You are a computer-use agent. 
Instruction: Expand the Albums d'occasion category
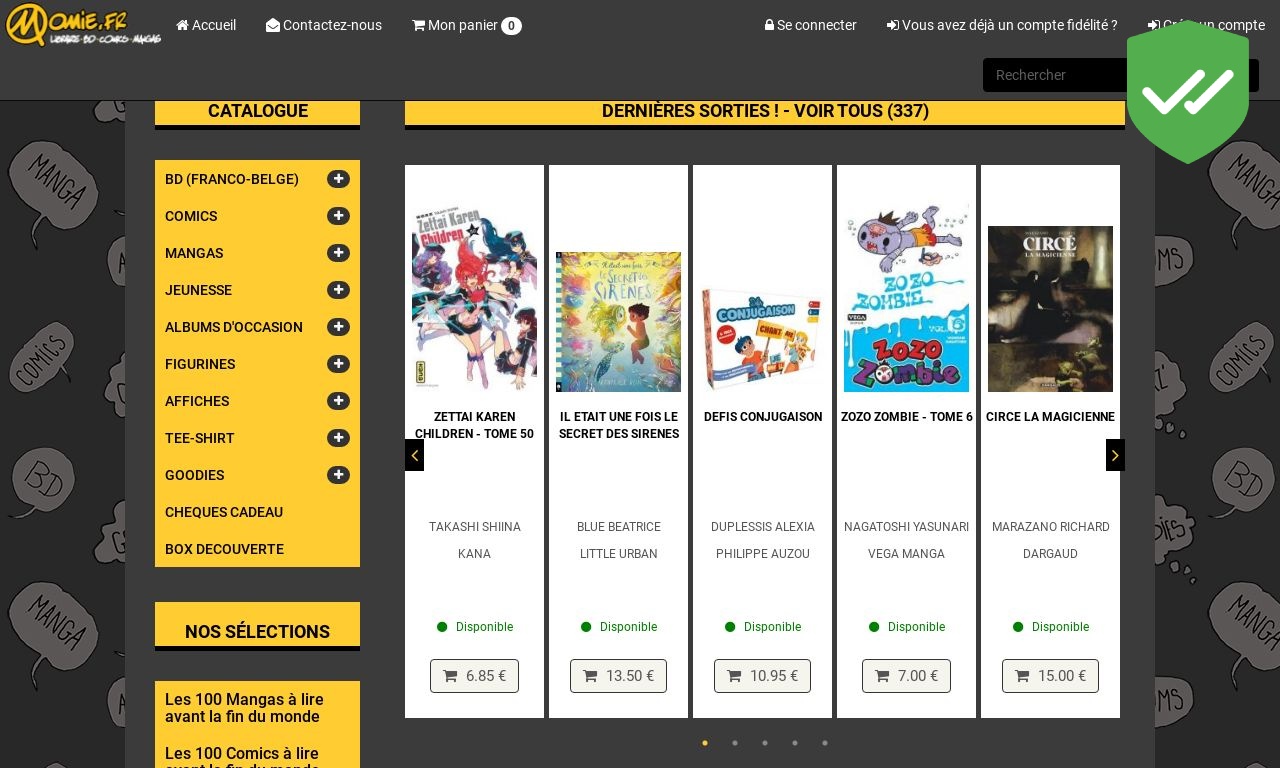(x=338, y=327)
